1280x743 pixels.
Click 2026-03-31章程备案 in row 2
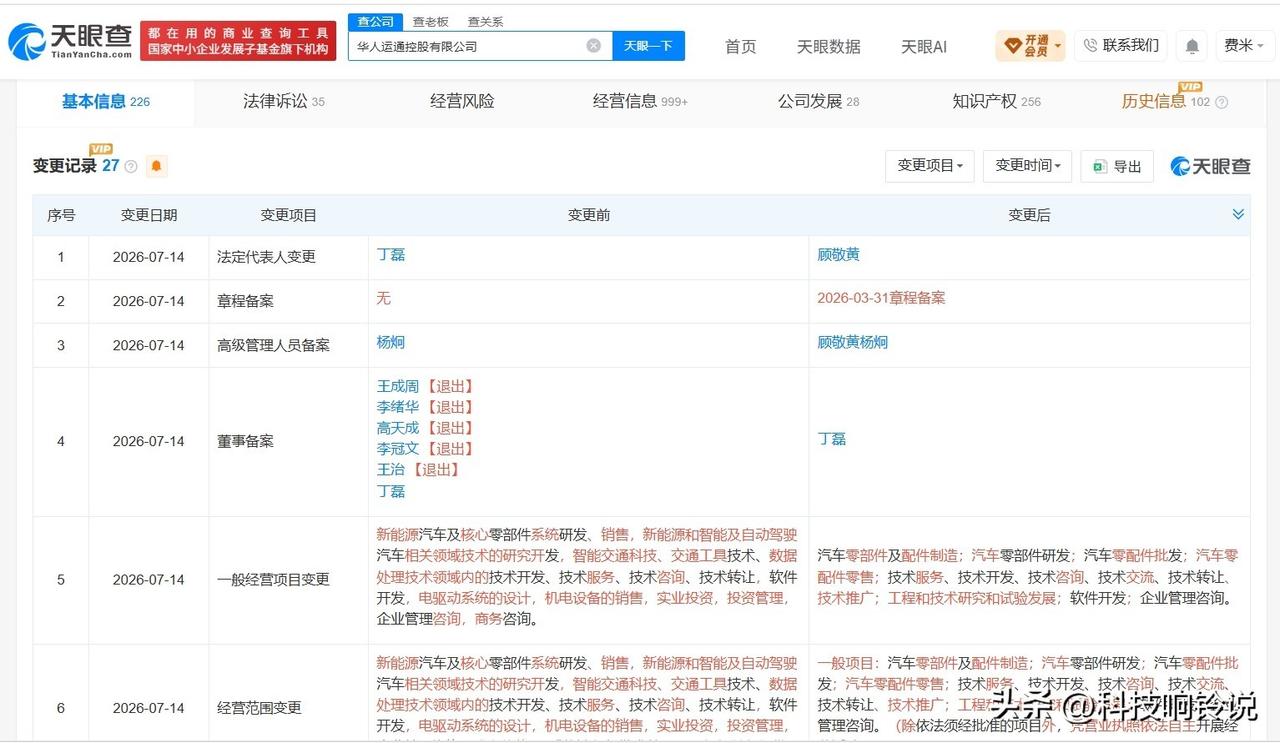pyautogui.click(x=881, y=298)
